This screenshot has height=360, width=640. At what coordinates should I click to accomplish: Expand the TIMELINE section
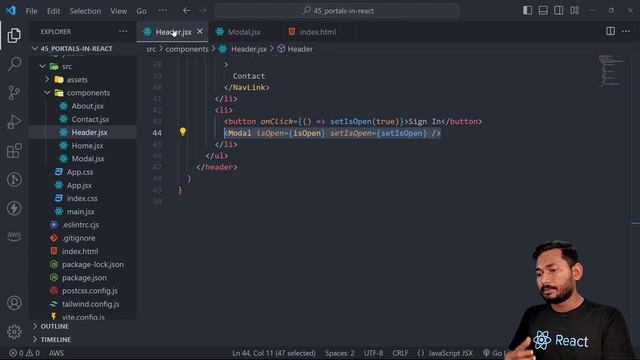82,339
